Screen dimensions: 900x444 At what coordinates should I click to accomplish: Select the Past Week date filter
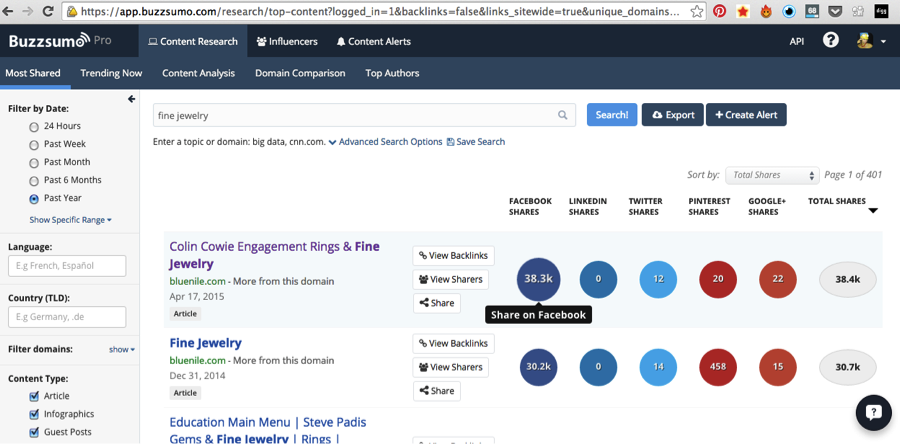coord(34,145)
